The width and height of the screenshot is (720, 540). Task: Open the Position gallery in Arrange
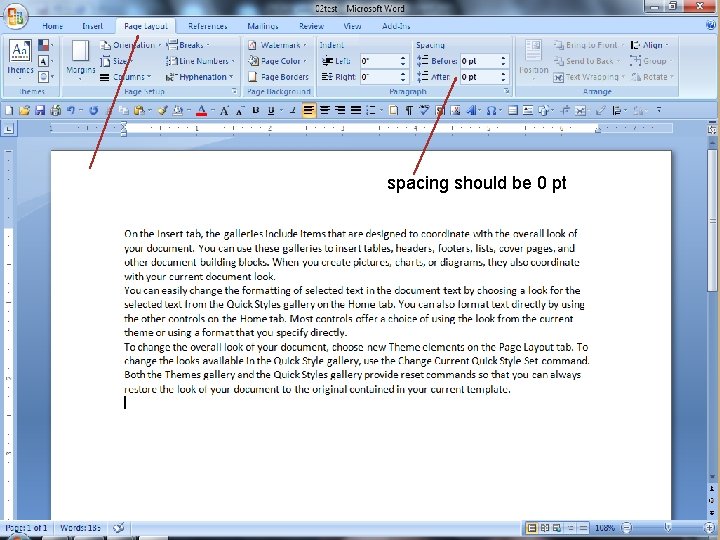click(533, 60)
